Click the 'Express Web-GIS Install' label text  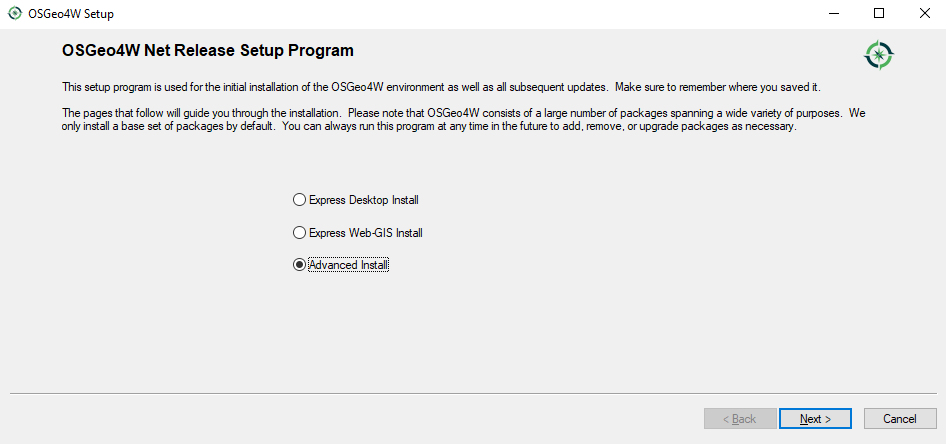pos(366,233)
